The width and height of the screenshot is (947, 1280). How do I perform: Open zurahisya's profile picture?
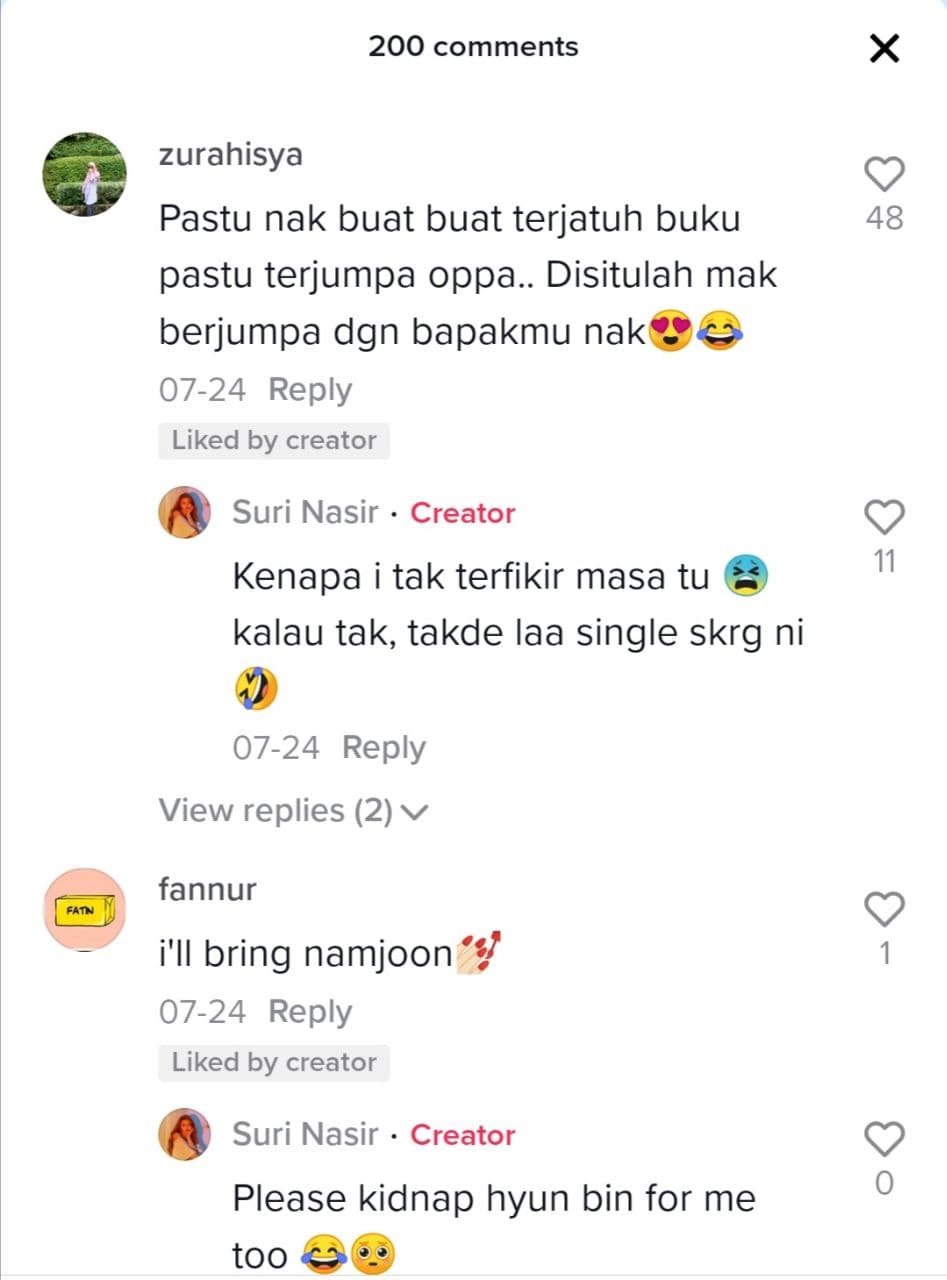84,174
